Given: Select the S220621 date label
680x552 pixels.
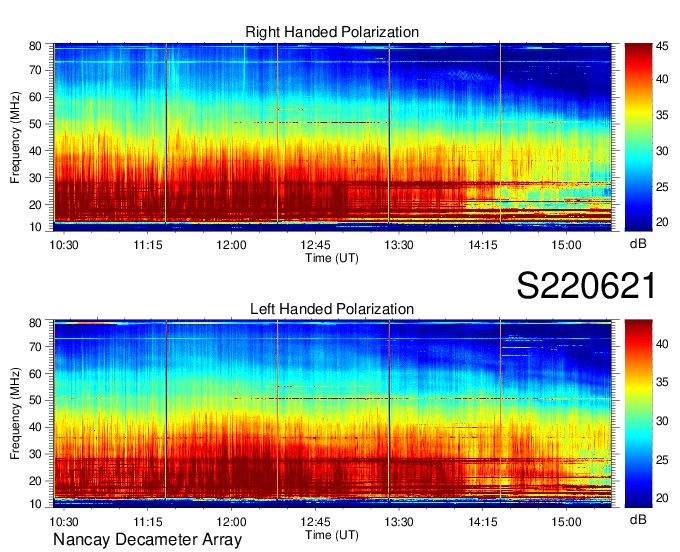Looking at the screenshot, I should point(586,286).
